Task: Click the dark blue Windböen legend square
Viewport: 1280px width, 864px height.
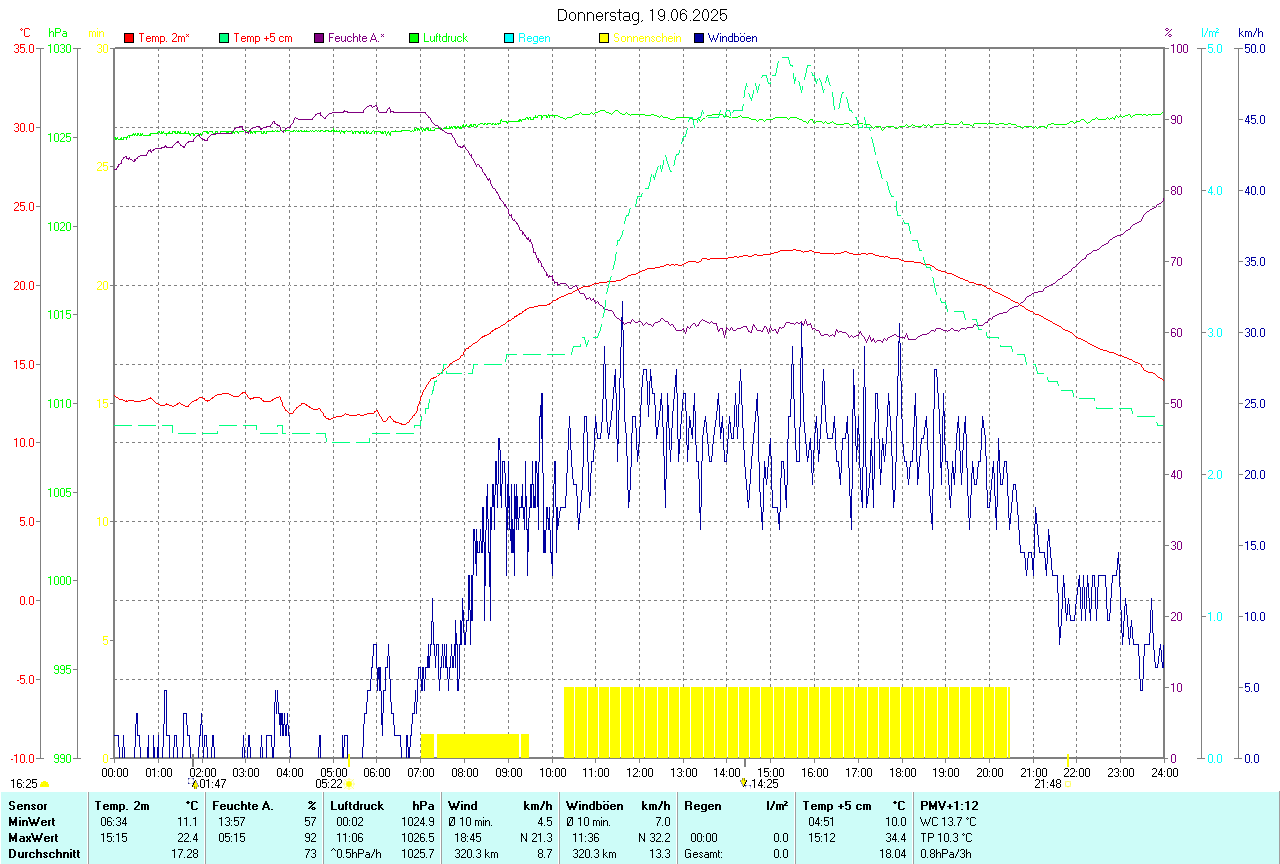Action: (699, 38)
